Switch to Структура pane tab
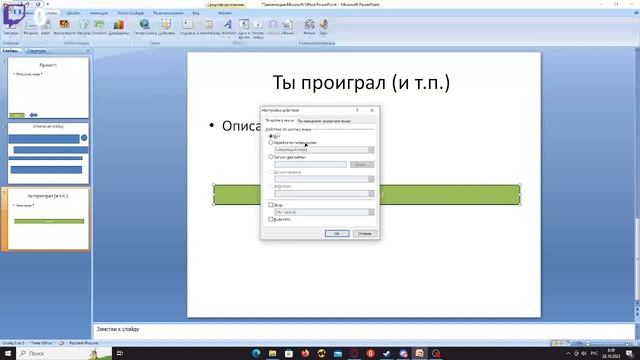 coord(36,51)
